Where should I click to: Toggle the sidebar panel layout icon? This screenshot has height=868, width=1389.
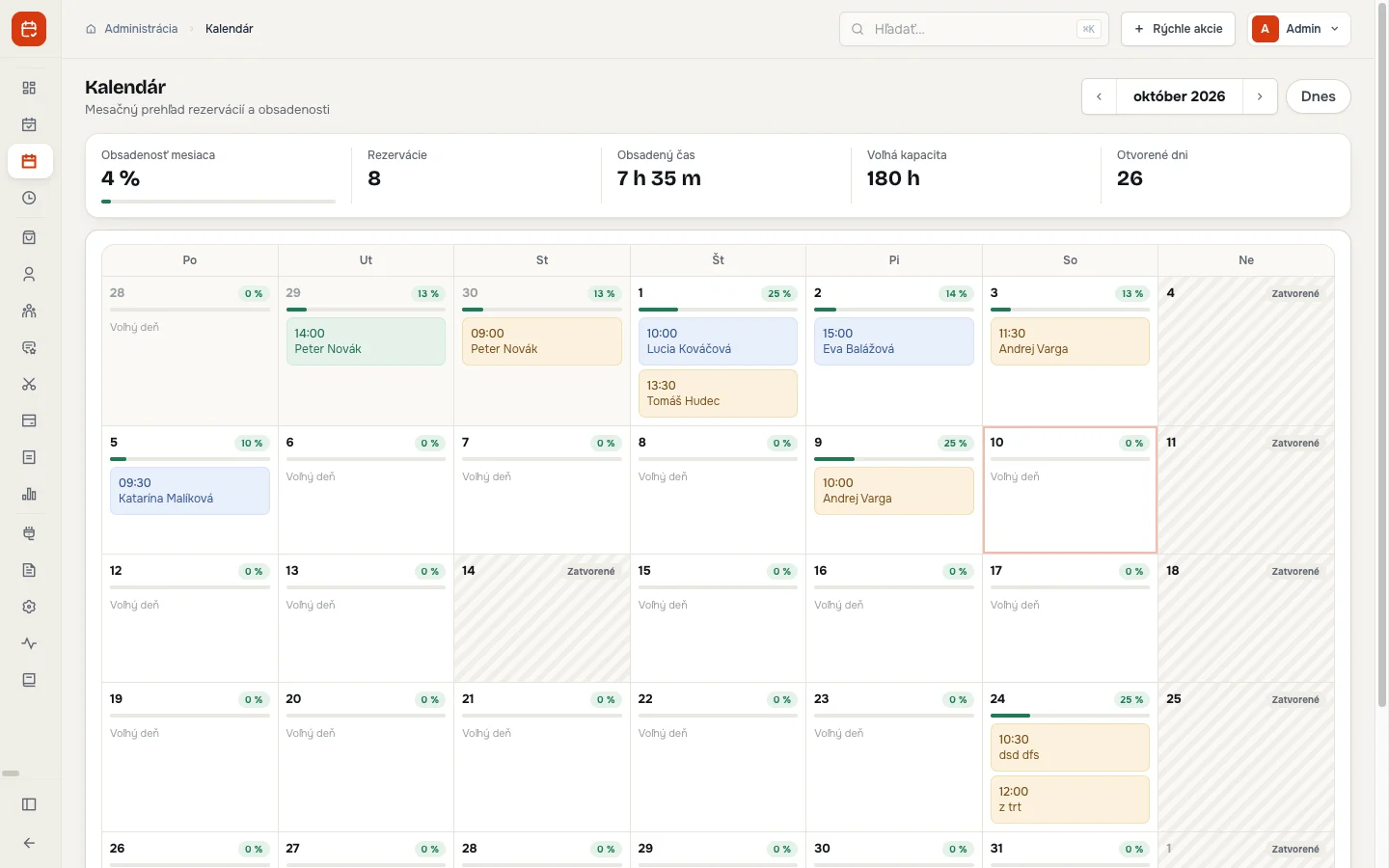(29, 804)
